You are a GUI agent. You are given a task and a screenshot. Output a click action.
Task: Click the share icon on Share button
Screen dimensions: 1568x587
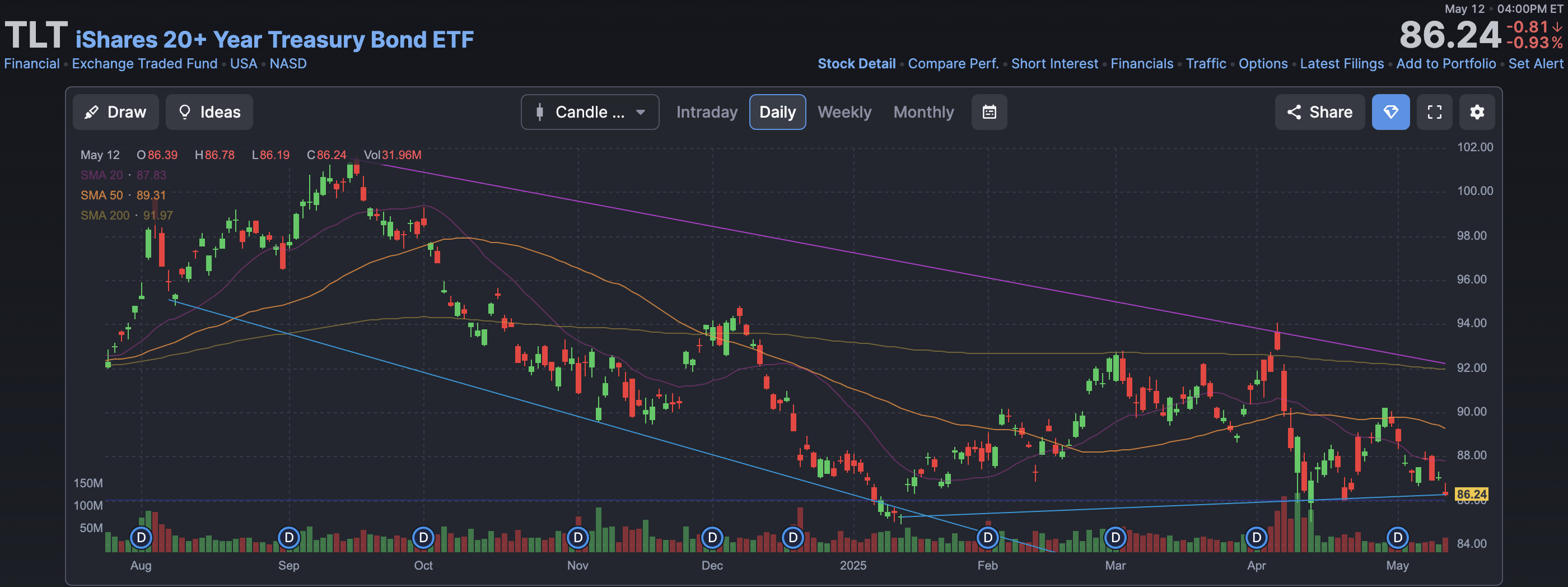[x=1294, y=112]
